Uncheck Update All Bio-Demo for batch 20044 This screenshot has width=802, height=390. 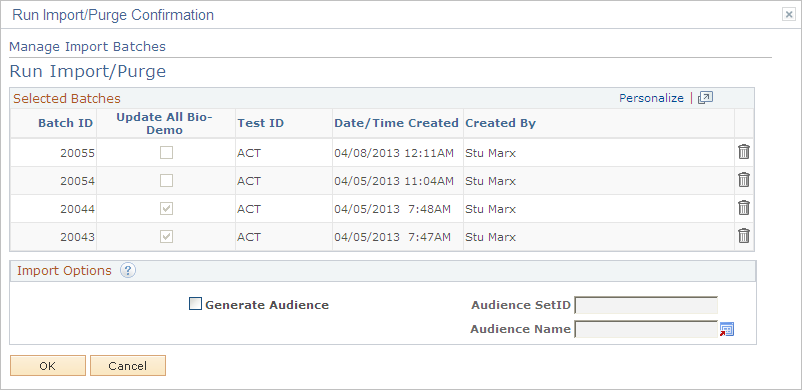166,208
